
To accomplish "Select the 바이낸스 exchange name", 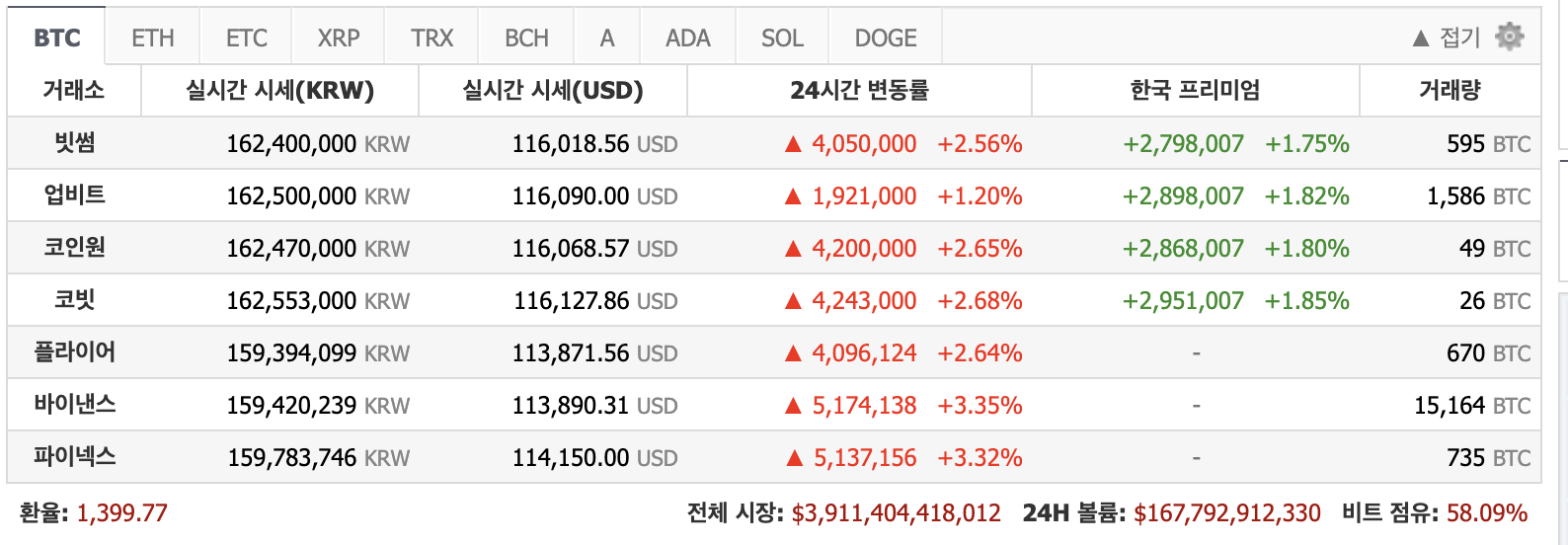I will (x=75, y=404).
